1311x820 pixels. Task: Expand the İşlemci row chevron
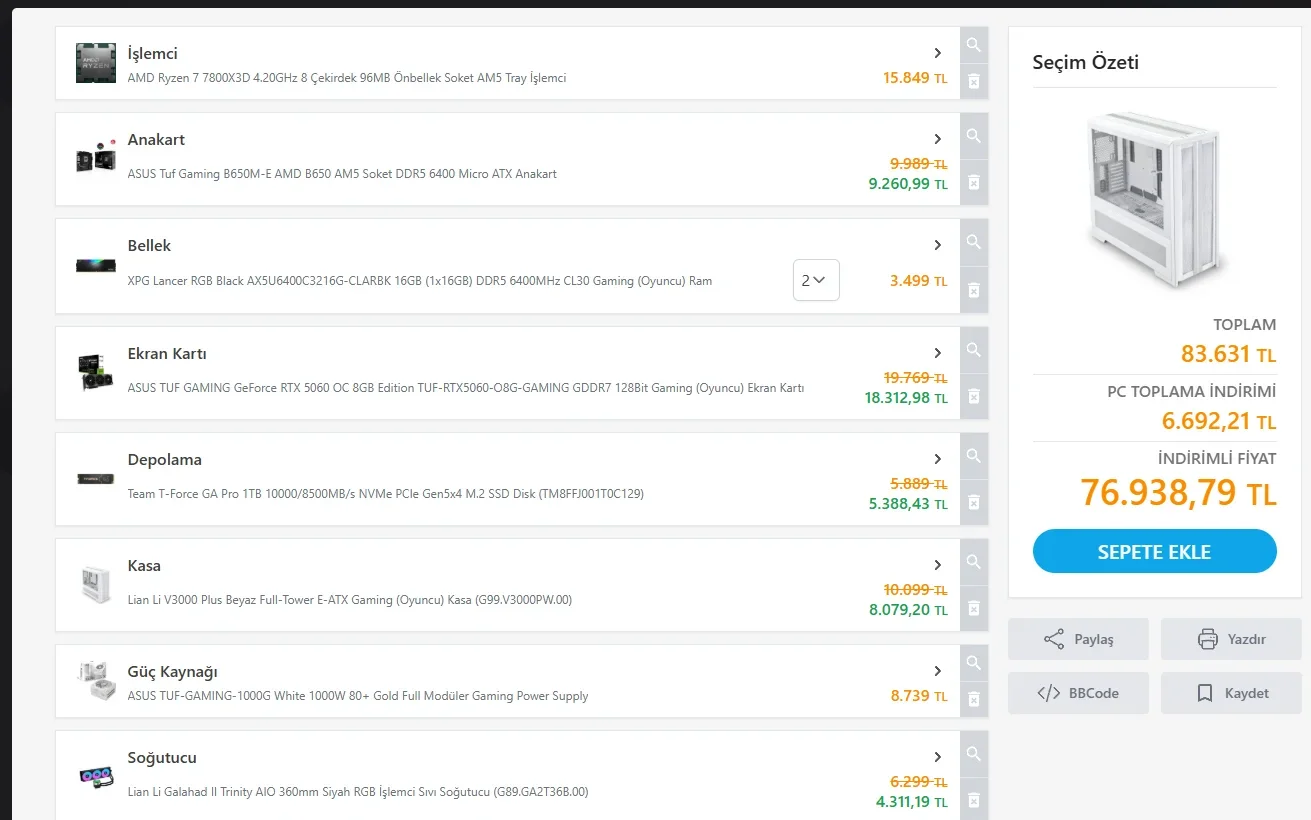point(937,53)
